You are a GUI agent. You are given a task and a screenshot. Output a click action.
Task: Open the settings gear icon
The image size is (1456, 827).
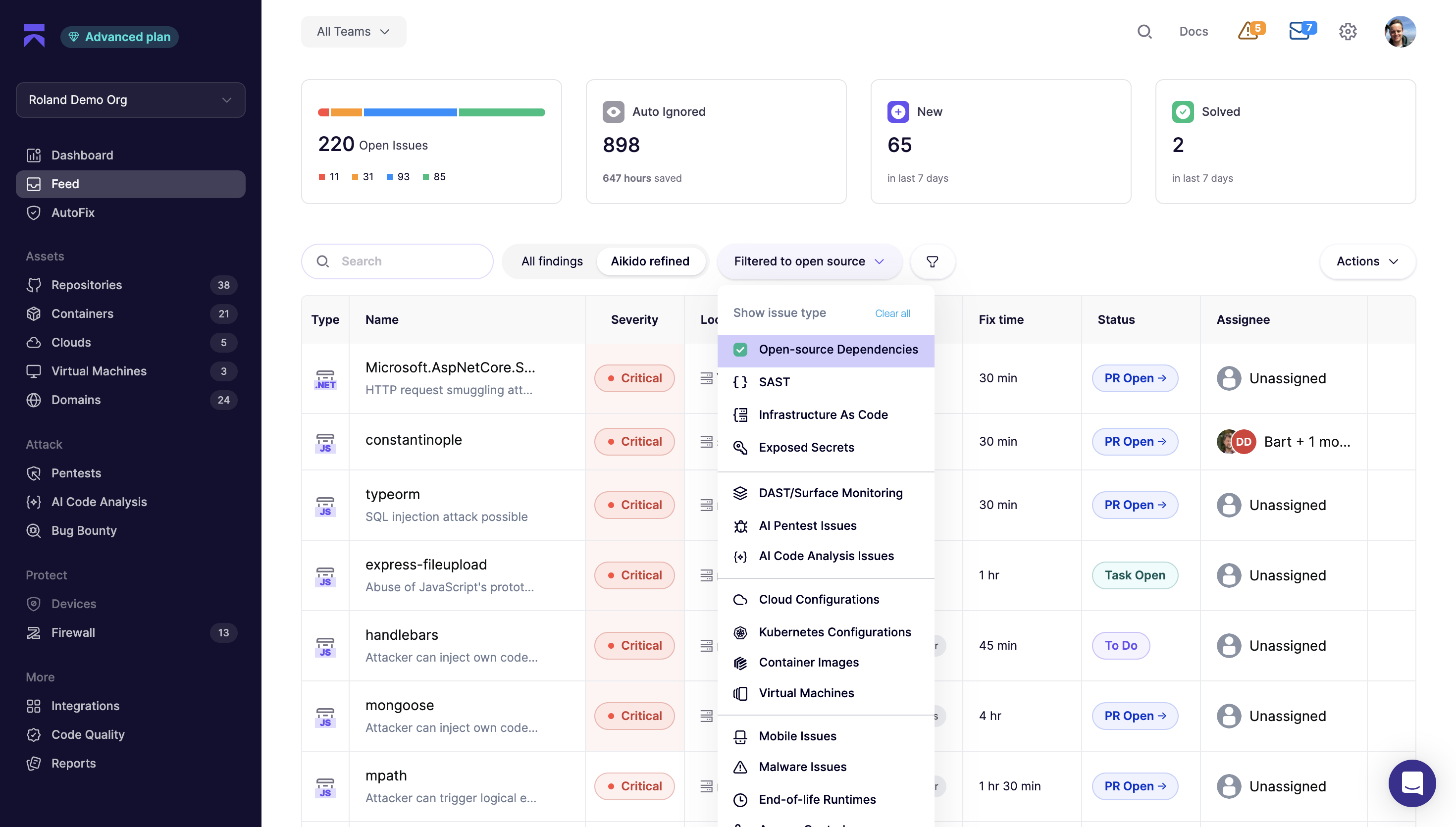pyautogui.click(x=1348, y=32)
